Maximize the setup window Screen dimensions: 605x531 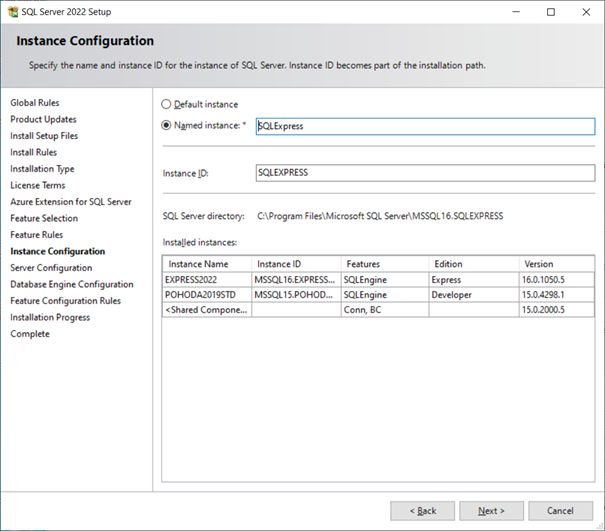[x=551, y=12]
